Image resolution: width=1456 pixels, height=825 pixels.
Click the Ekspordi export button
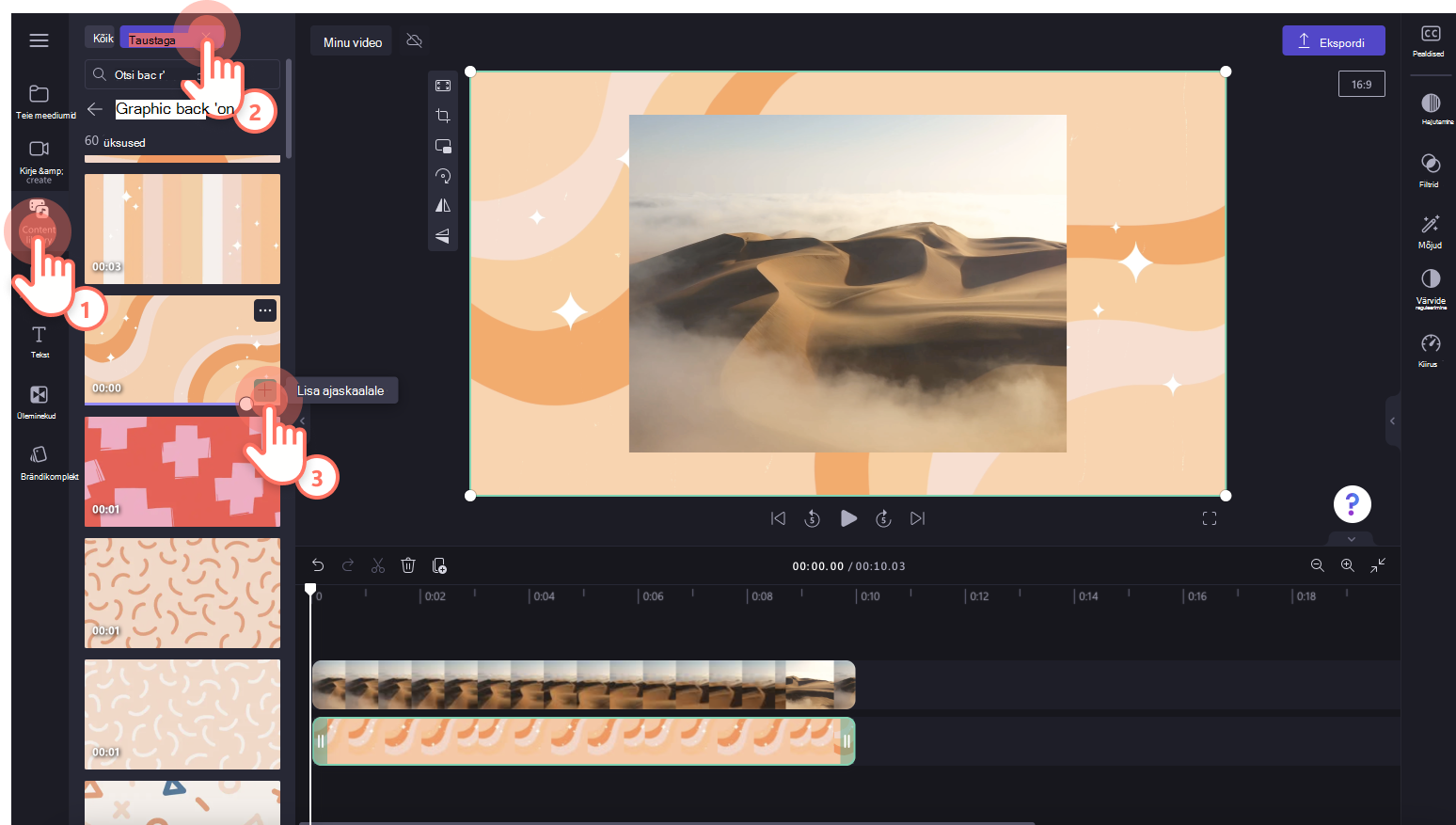[1333, 40]
